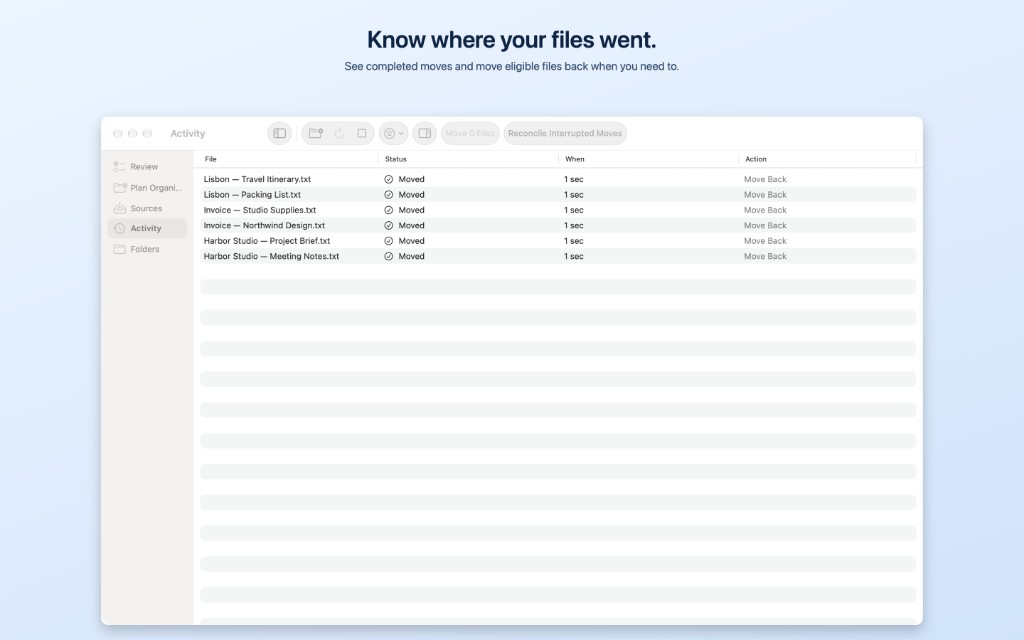
Task: Click Moved checkmark icon for Travel Itinerary
Action: tap(389, 179)
